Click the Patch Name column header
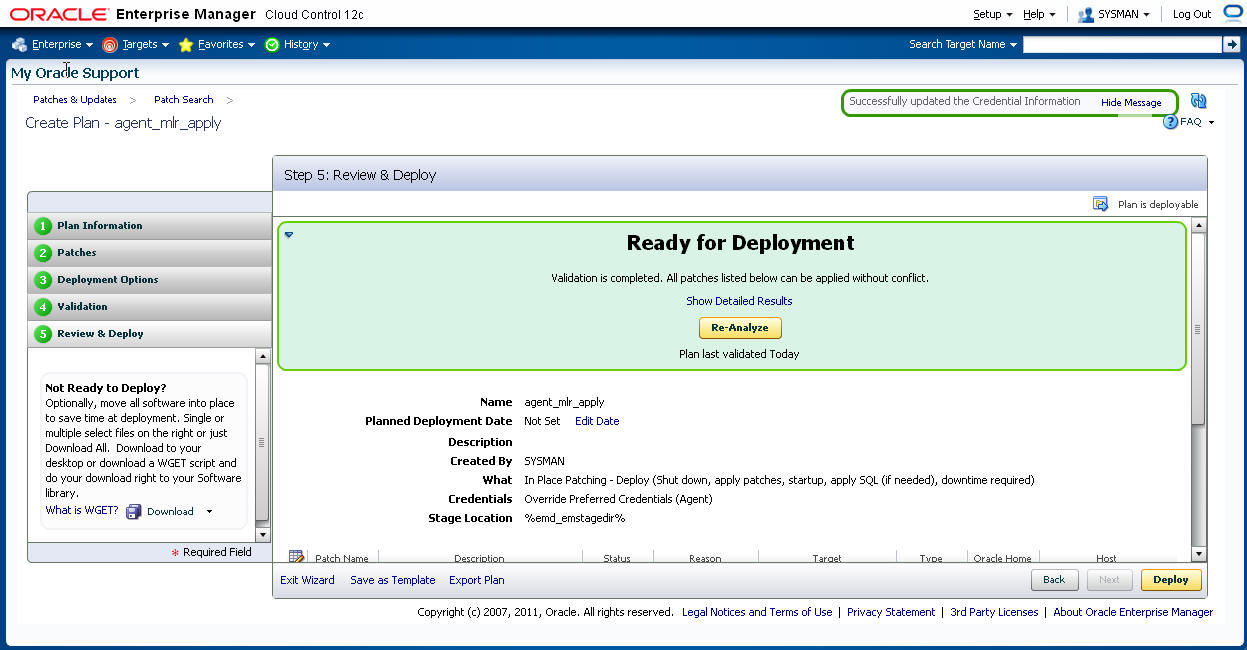1247x650 pixels. tap(342, 558)
